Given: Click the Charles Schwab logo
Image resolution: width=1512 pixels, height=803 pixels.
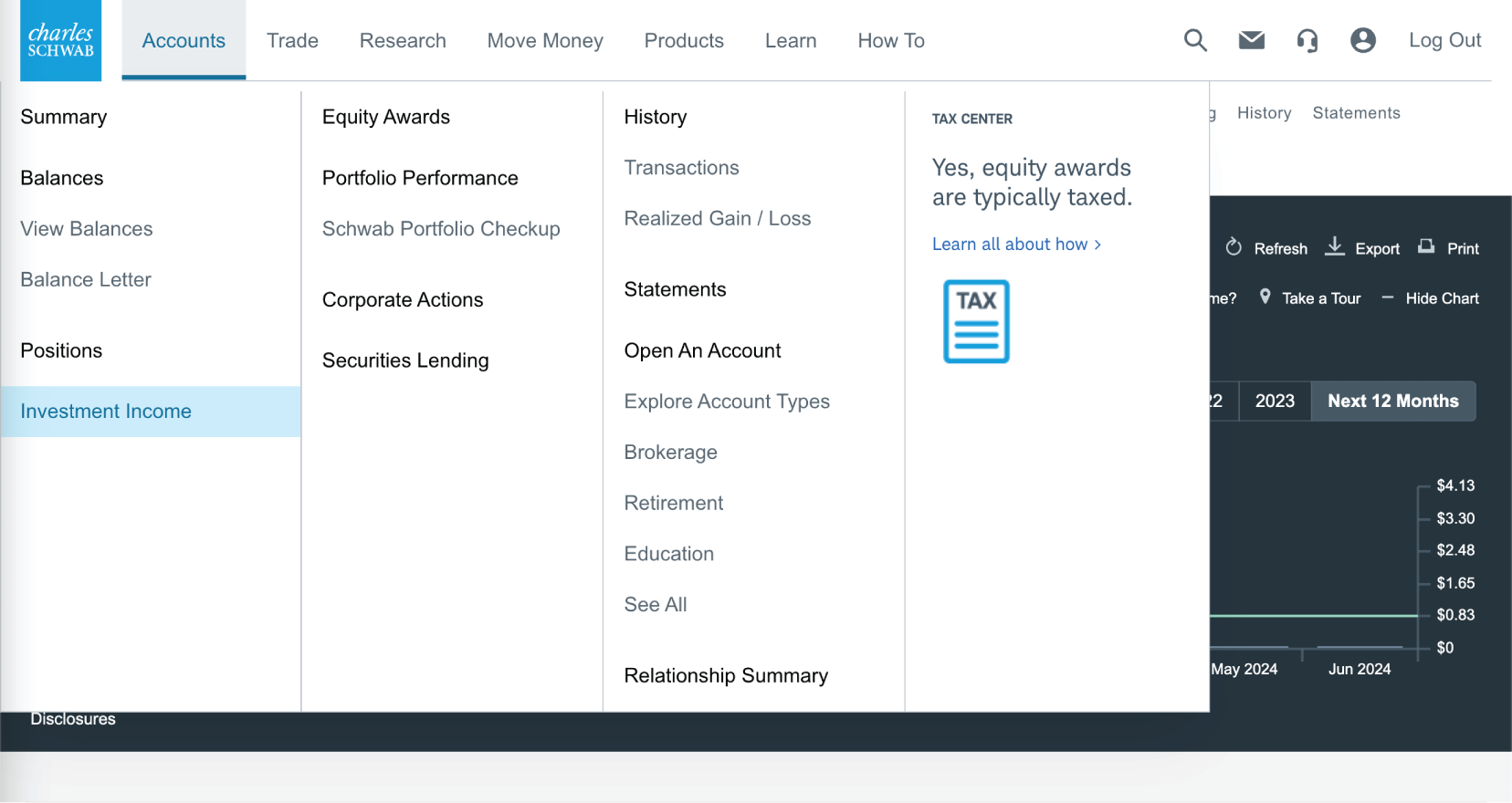Looking at the screenshot, I should pos(60,40).
